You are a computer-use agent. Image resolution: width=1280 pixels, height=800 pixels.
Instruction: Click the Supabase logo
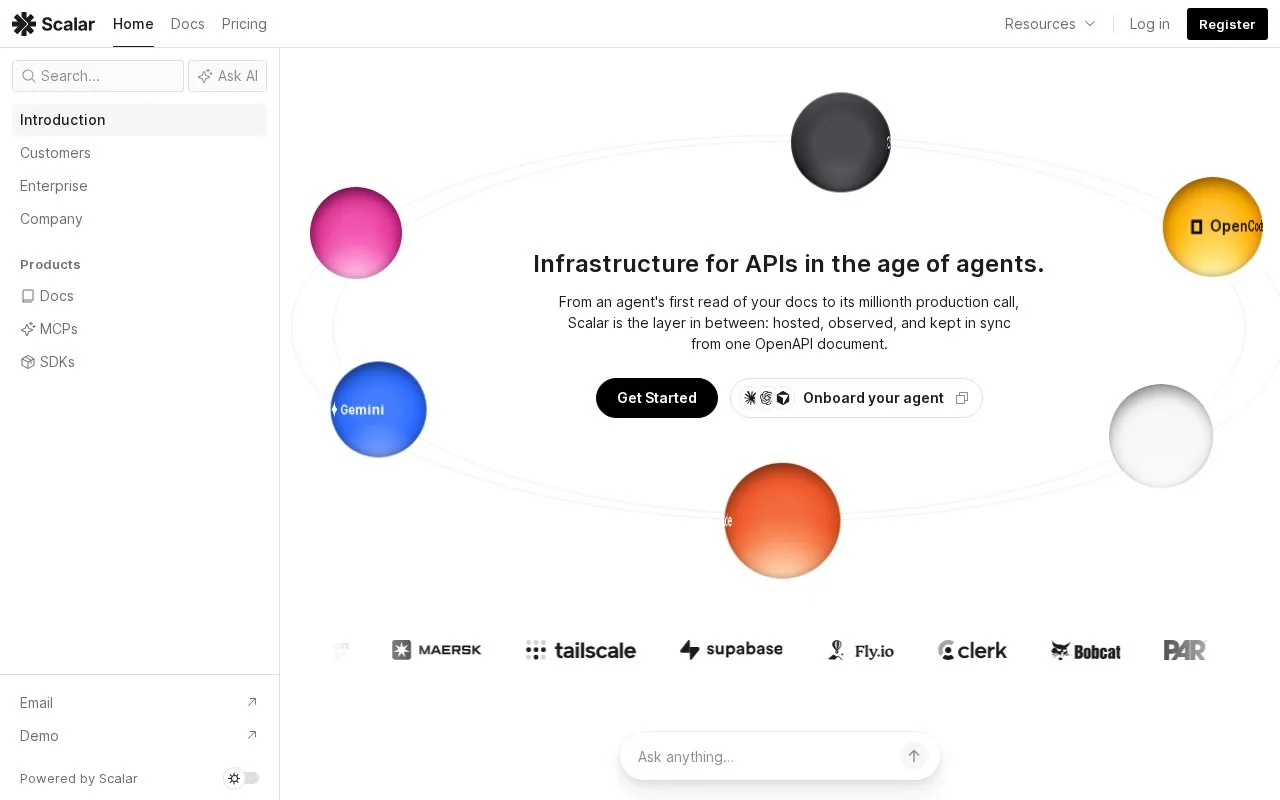731,650
